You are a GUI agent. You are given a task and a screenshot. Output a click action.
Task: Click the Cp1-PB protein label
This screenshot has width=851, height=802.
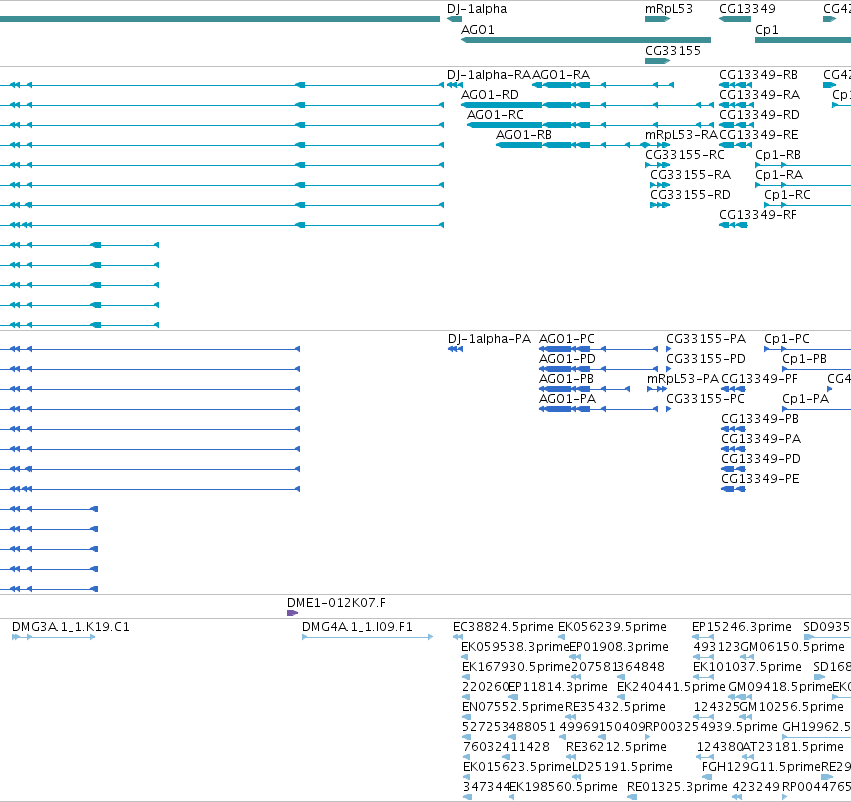[804, 359]
